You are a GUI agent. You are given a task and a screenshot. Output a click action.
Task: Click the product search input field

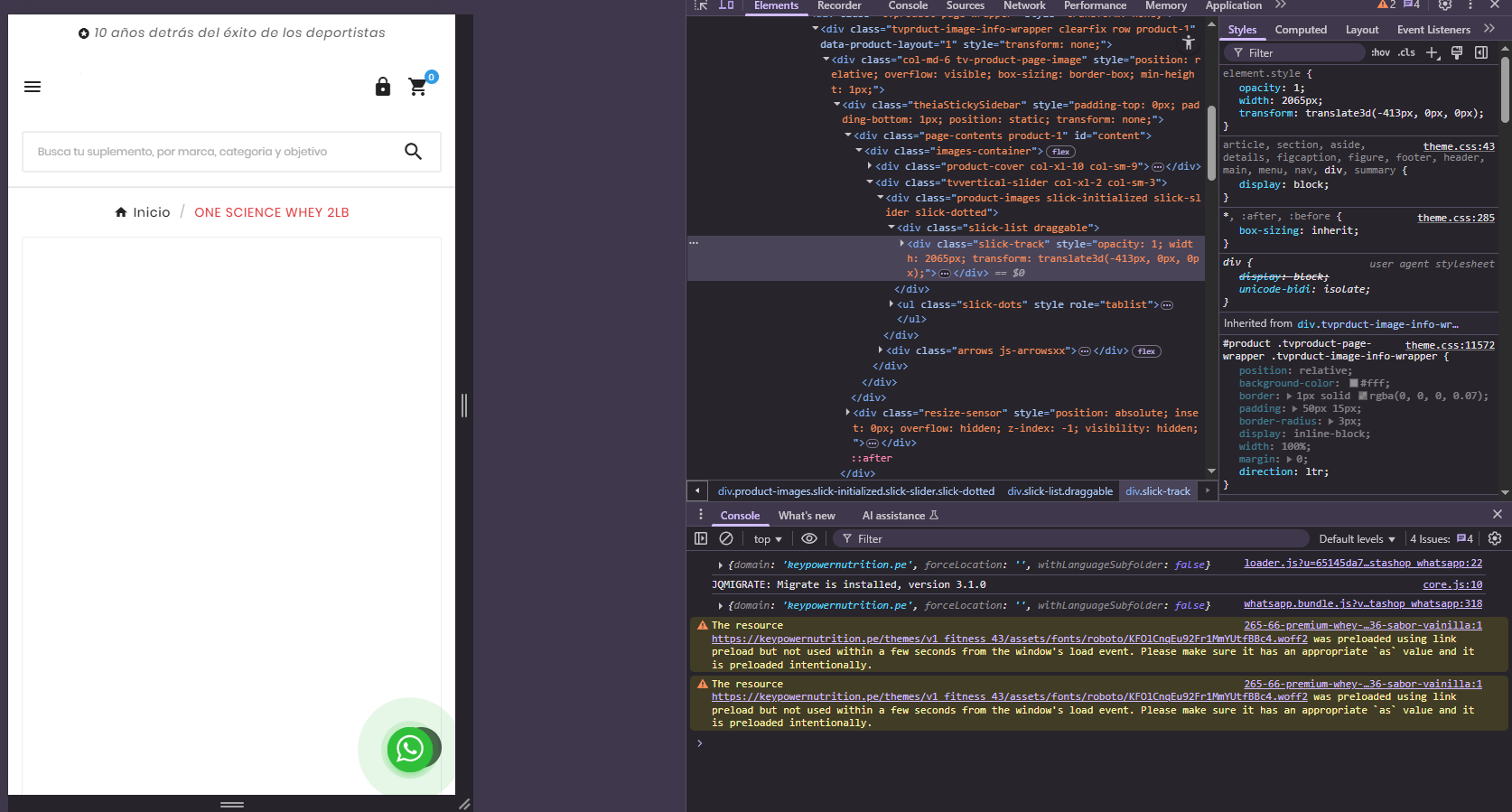click(x=208, y=152)
